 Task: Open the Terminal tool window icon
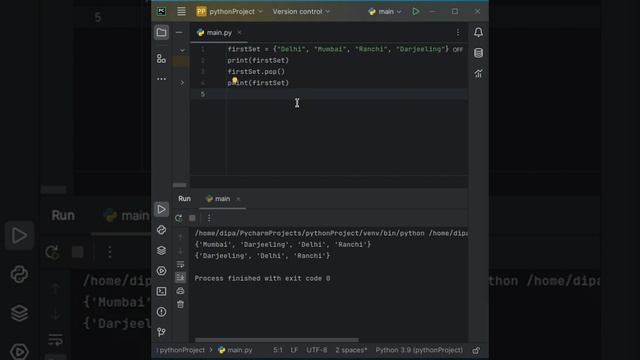coord(161,291)
